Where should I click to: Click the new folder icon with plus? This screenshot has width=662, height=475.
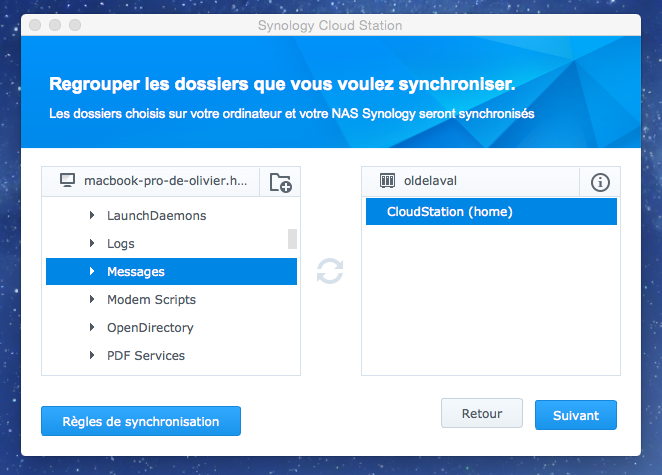click(x=280, y=182)
